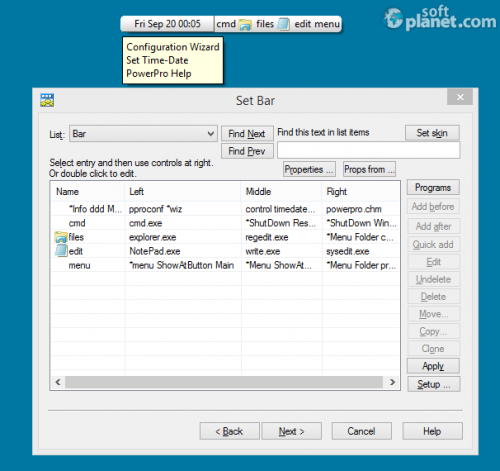Click the Find Next button
This screenshot has width=500, height=471.
pyautogui.click(x=247, y=134)
